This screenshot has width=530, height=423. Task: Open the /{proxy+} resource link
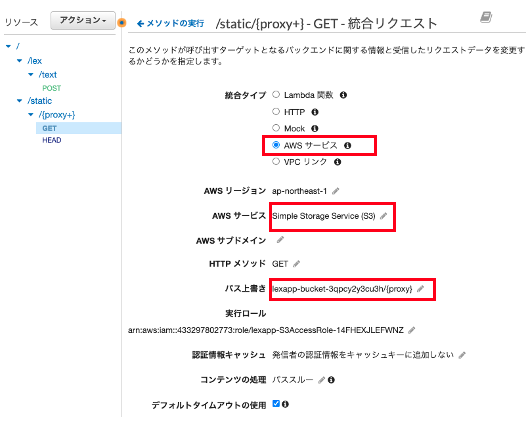[x=57, y=115]
